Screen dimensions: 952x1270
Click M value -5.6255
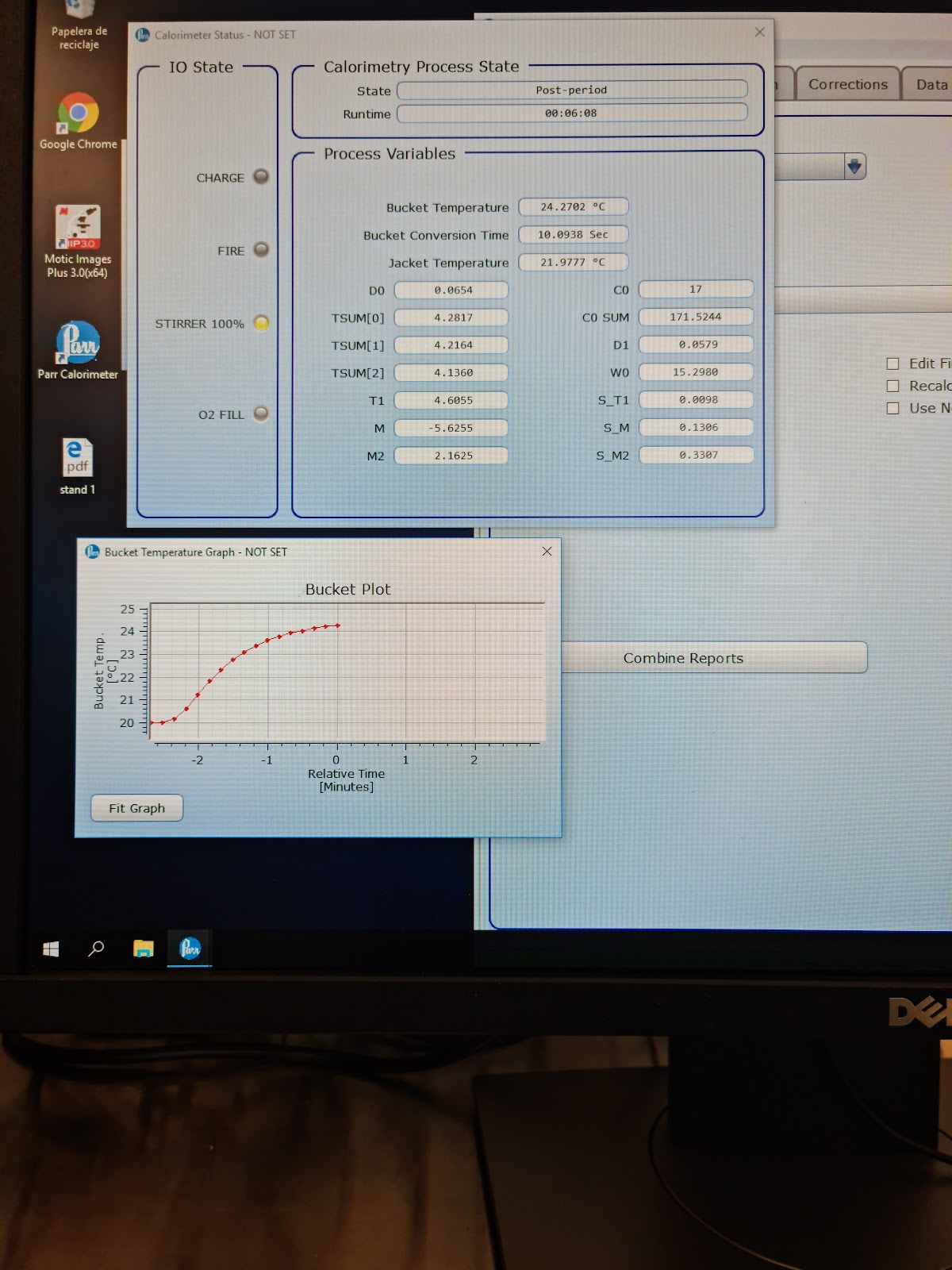[x=451, y=428]
